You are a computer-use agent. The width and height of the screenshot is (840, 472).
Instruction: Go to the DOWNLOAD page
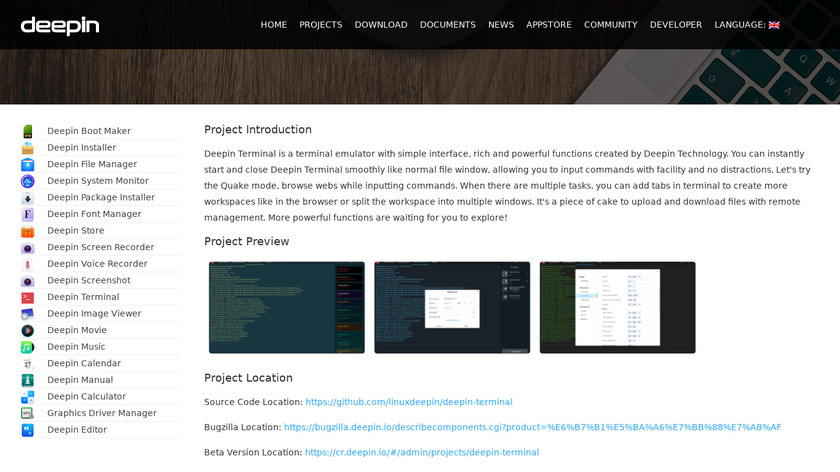coord(381,25)
